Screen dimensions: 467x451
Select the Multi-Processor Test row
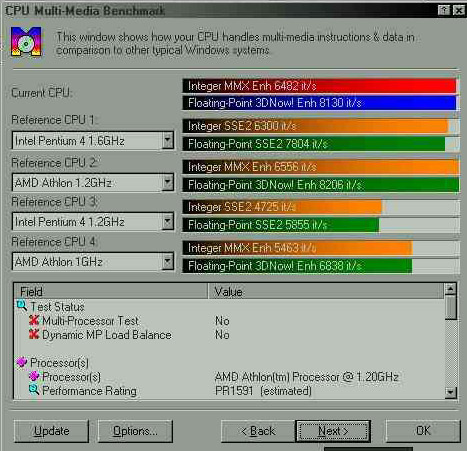pyautogui.click(x=229, y=321)
